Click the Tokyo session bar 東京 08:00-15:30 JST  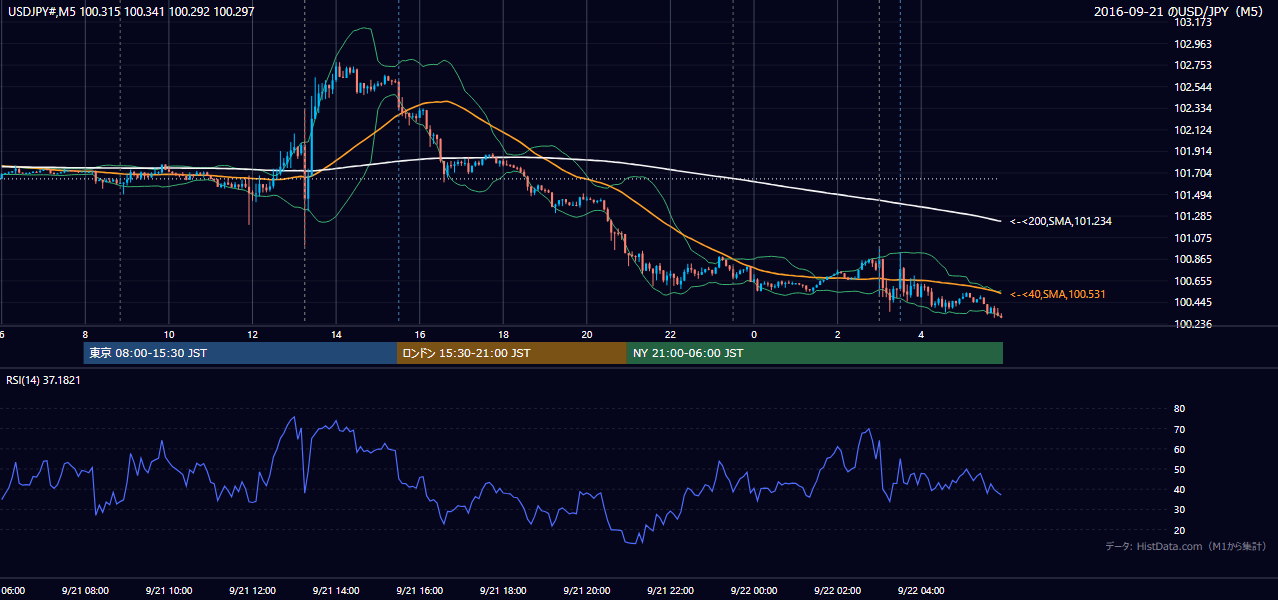tap(241, 353)
